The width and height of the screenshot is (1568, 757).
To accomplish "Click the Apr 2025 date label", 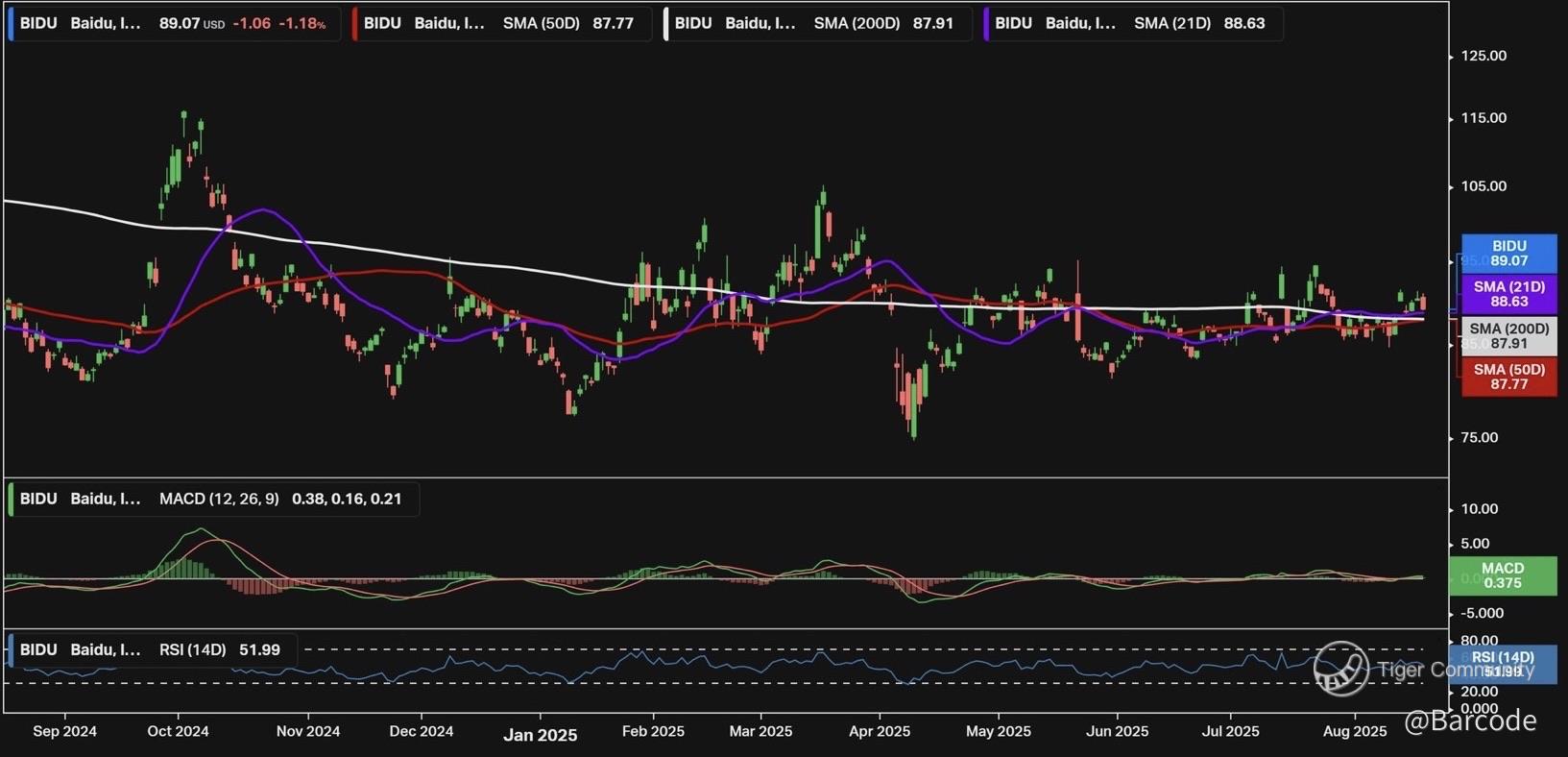I will pos(880,731).
